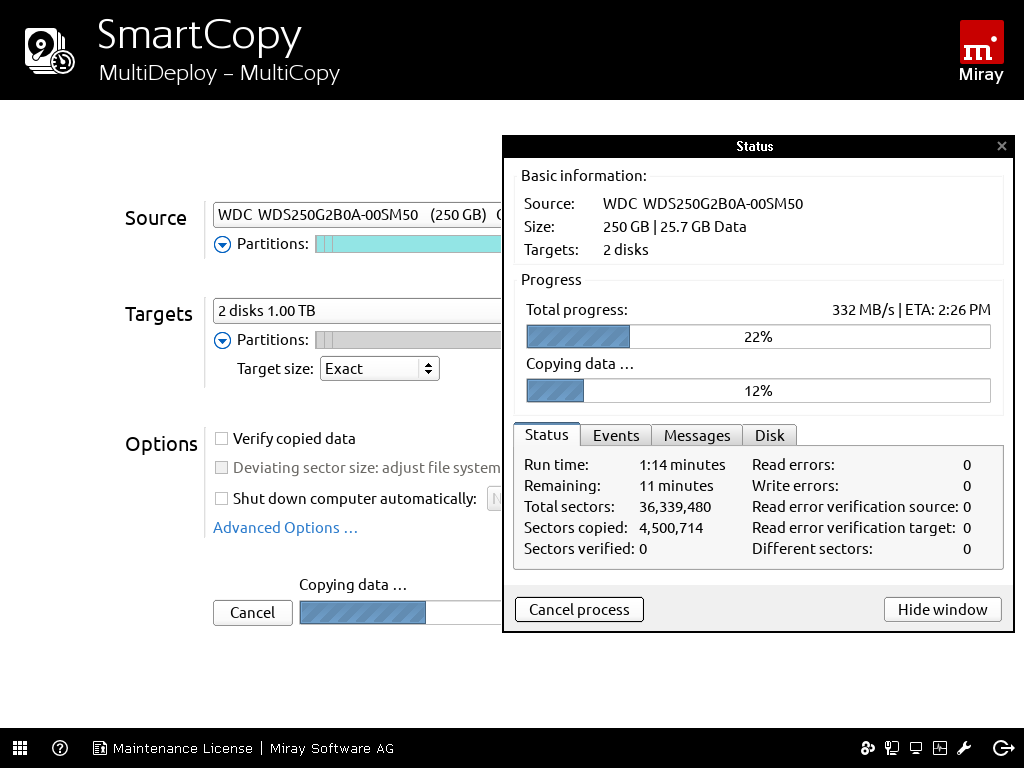Collapse the Targets Partitions section

click(222, 340)
